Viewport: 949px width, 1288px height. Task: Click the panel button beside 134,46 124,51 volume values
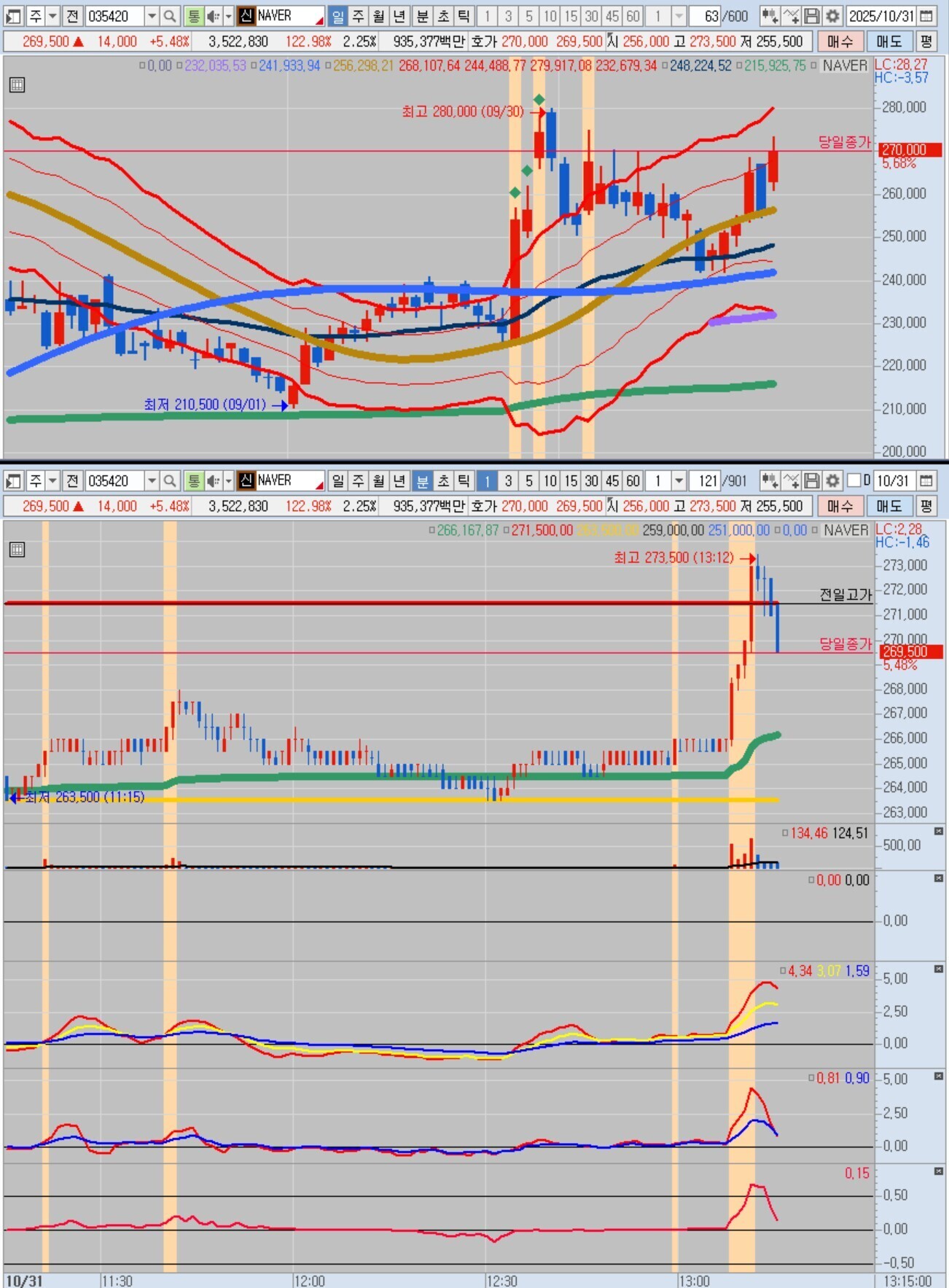[939, 832]
